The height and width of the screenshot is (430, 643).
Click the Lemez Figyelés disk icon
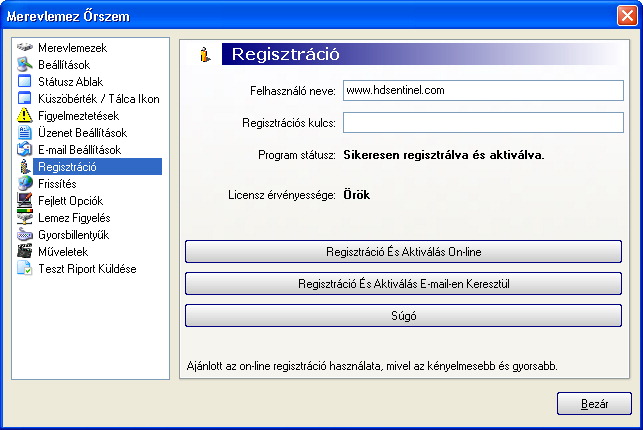(25, 217)
